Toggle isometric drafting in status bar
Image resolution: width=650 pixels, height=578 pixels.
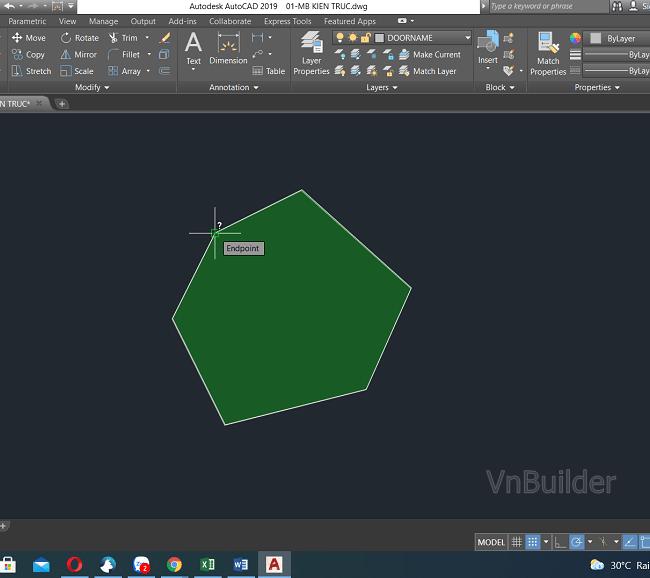click(604, 542)
